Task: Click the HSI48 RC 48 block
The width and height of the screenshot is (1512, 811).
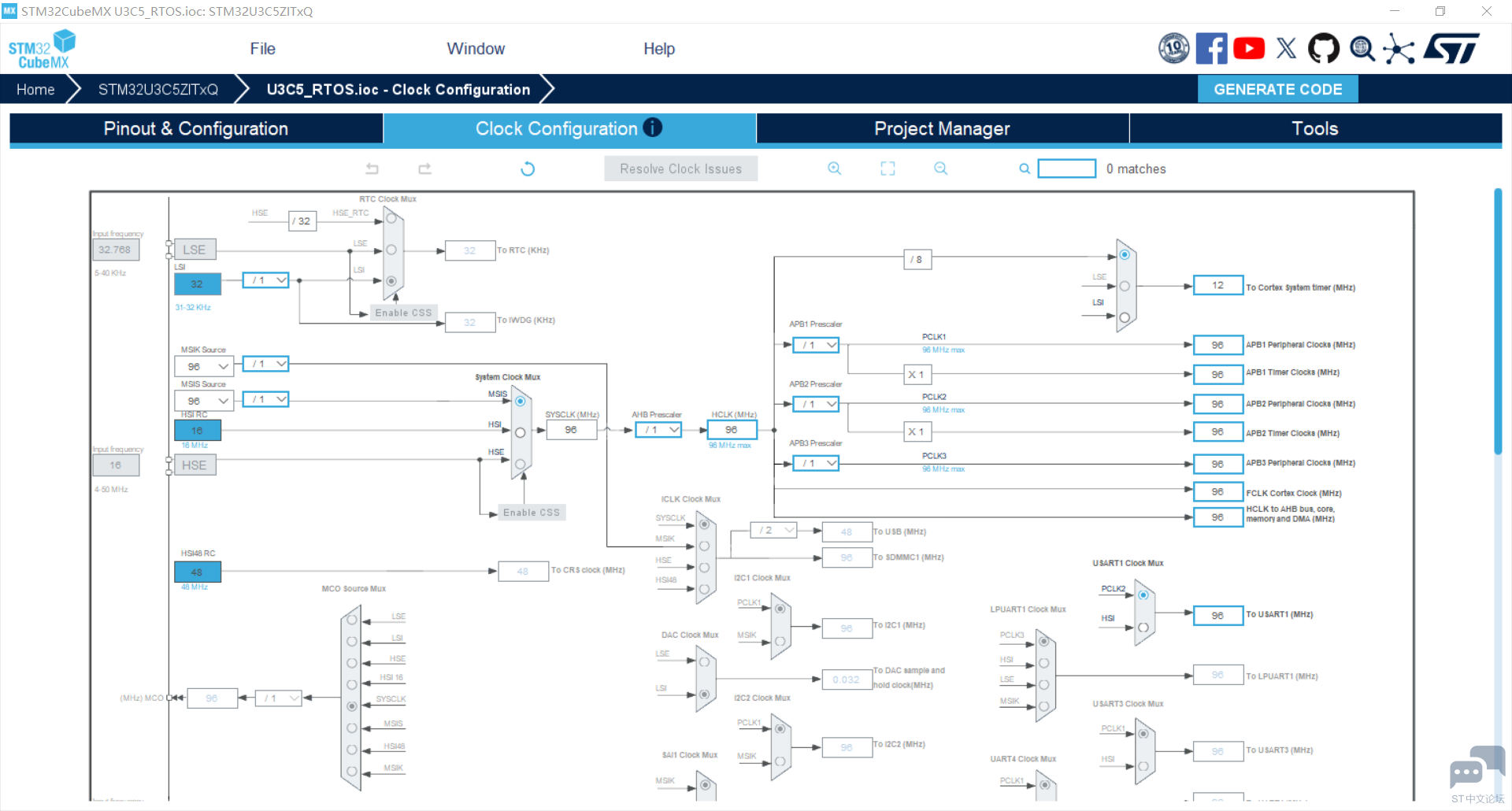Action: pos(197,572)
